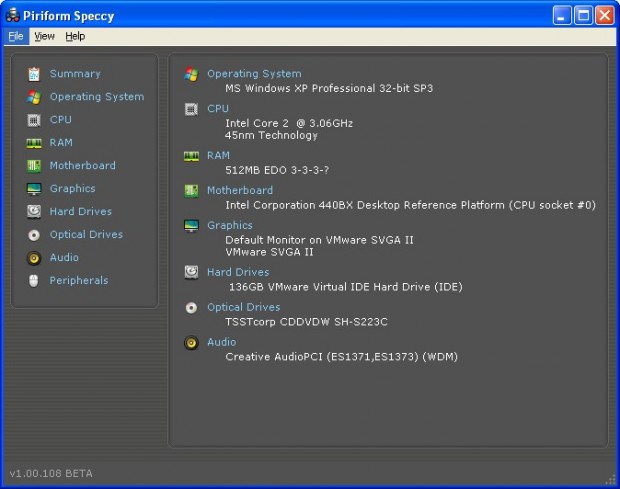The width and height of the screenshot is (620, 489).
Task: Open the Help menu
Action: (75, 36)
